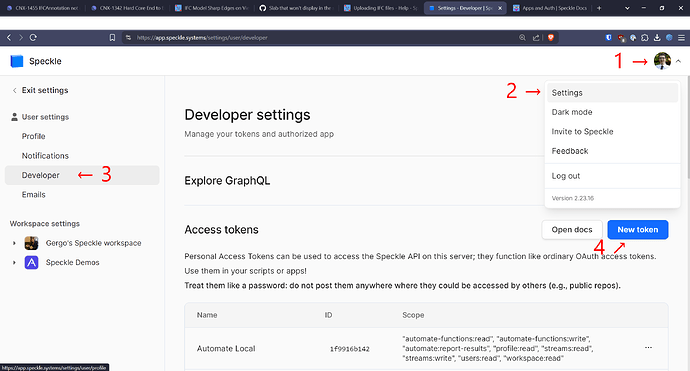Click the Speckle logo icon
The image size is (690, 371).
pos(17,61)
